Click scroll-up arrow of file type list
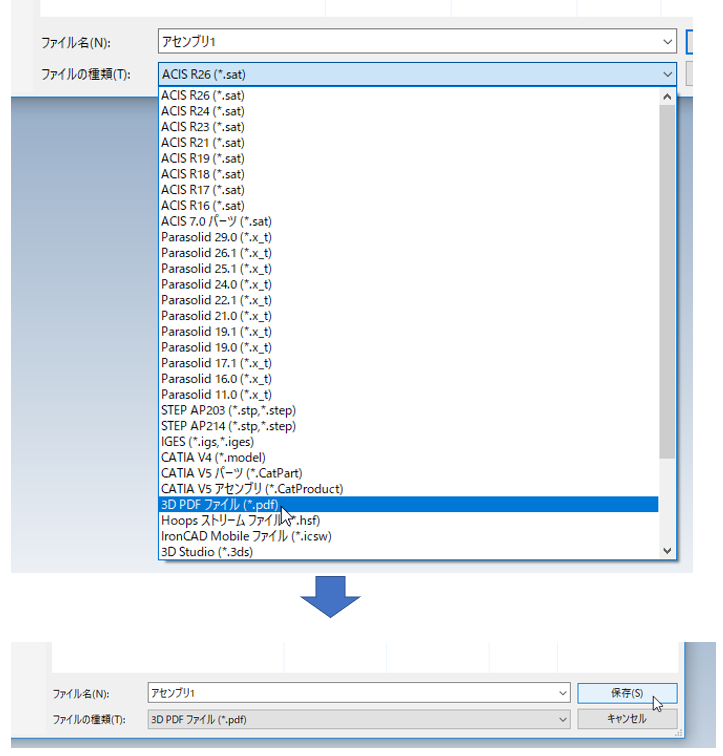Image resolution: width=723 pixels, height=756 pixels. (x=667, y=97)
